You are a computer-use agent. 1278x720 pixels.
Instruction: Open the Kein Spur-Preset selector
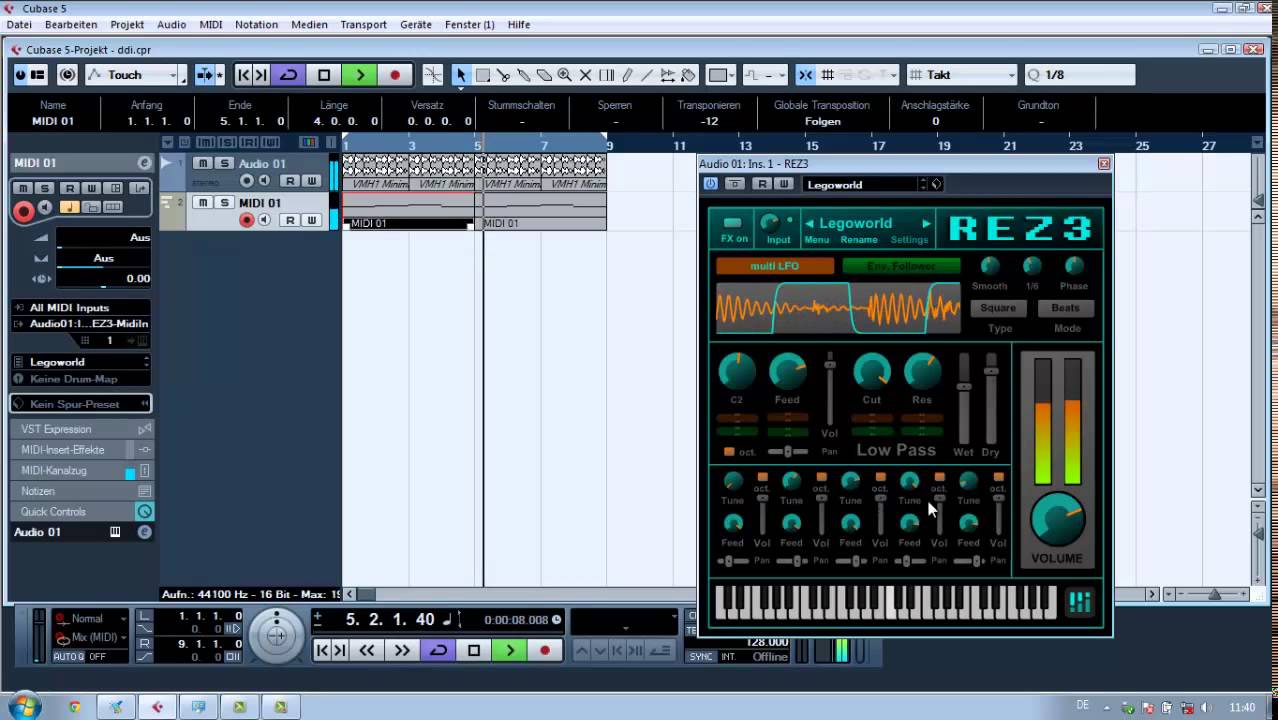click(x=81, y=404)
